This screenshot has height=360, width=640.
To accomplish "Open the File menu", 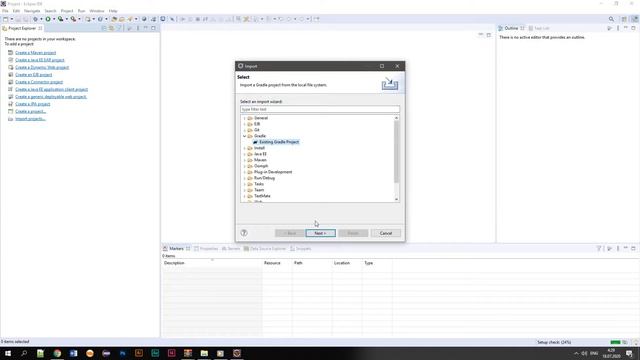I will [5, 11].
